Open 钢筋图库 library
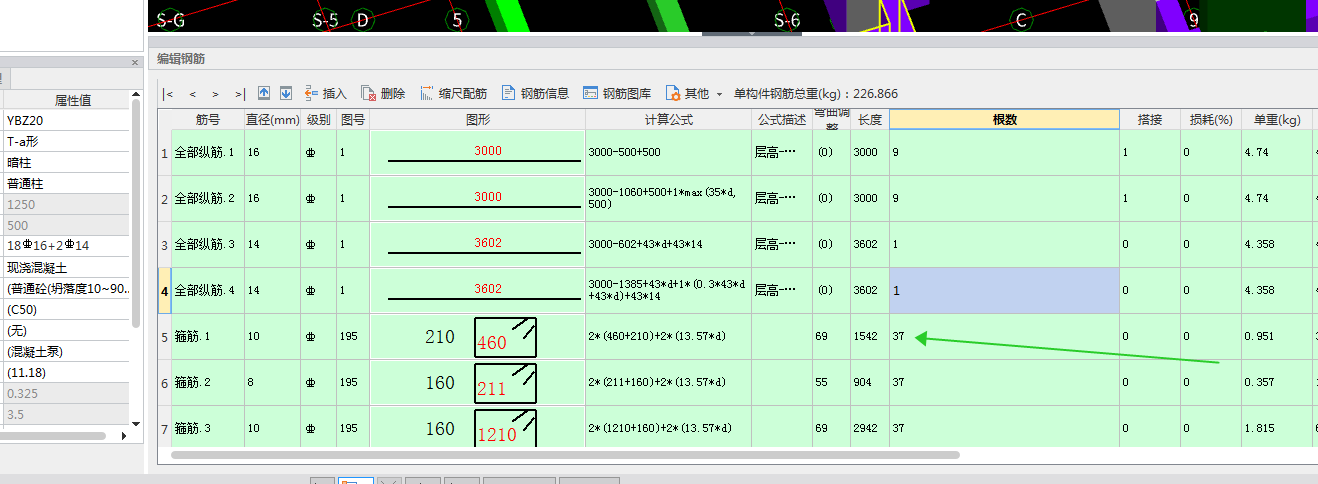This screenshot has height=484, width=1318. pos(617,93)
